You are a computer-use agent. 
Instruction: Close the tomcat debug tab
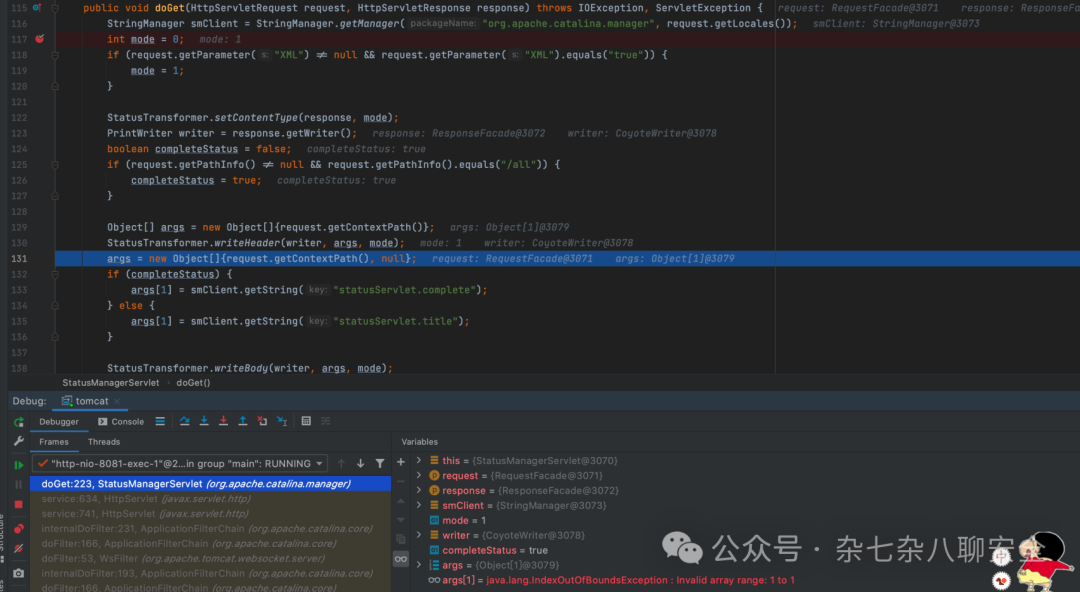click(x=117, y=401)
